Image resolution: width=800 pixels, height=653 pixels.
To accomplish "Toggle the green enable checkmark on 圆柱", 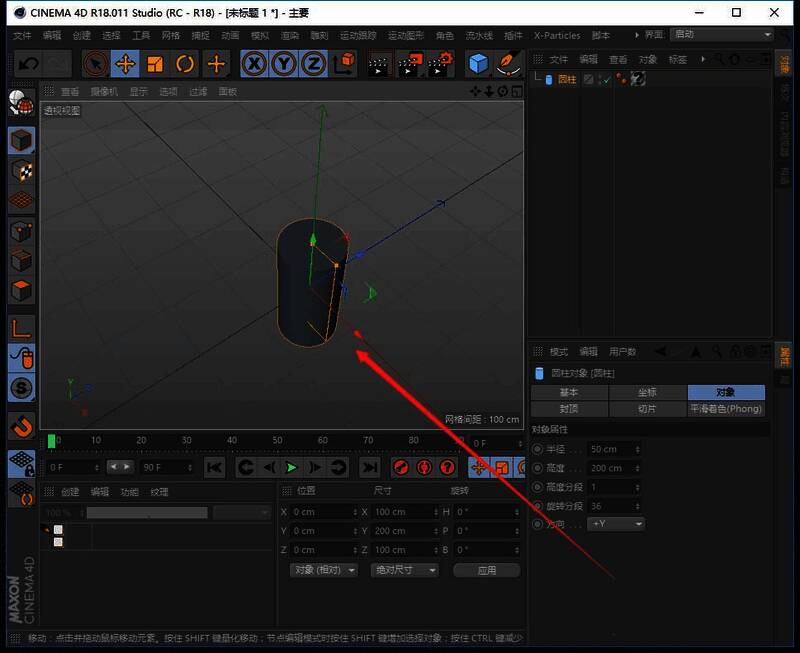I will pos(608,78).
